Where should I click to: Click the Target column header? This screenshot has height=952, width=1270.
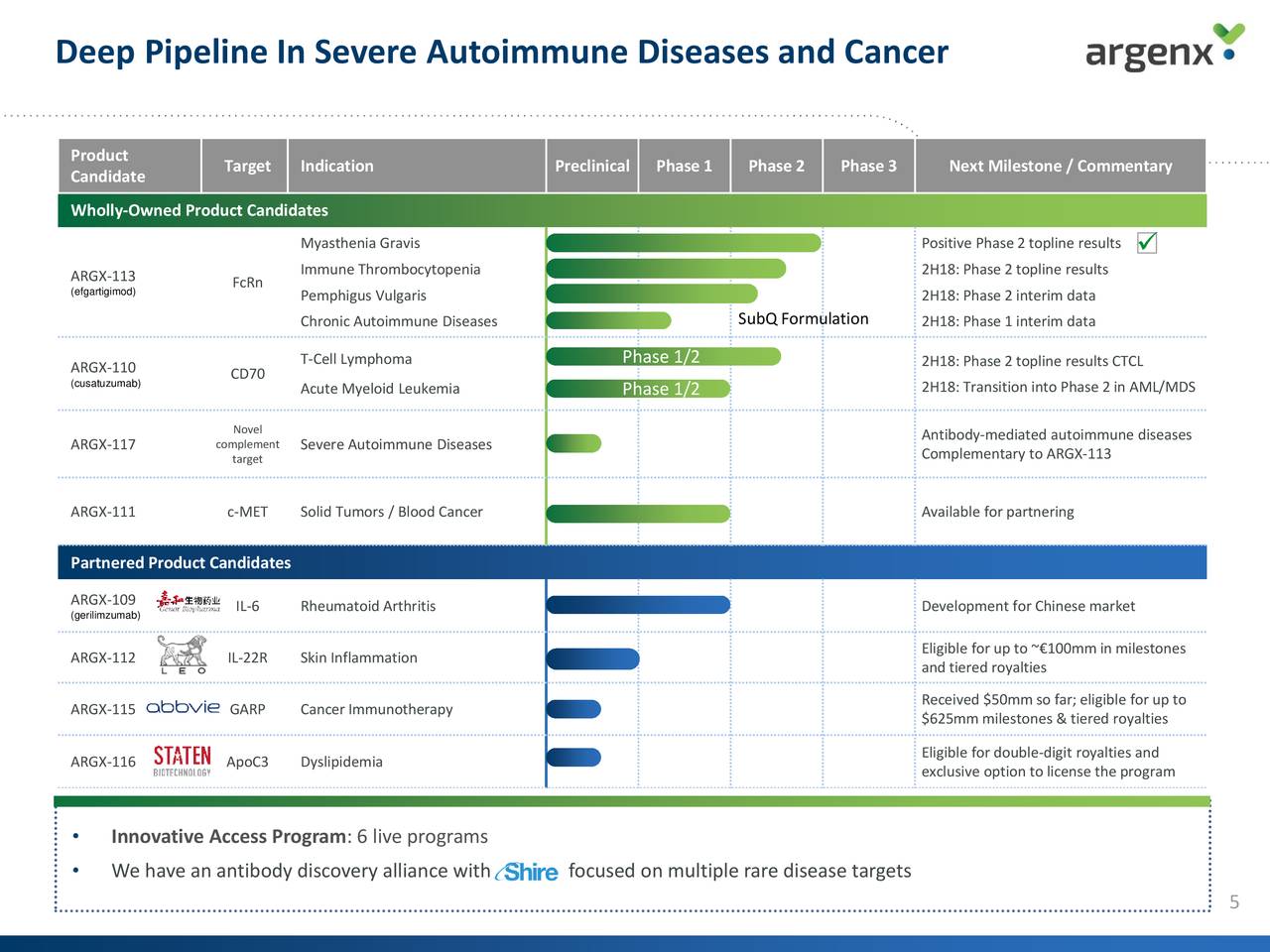pos(247,166)
